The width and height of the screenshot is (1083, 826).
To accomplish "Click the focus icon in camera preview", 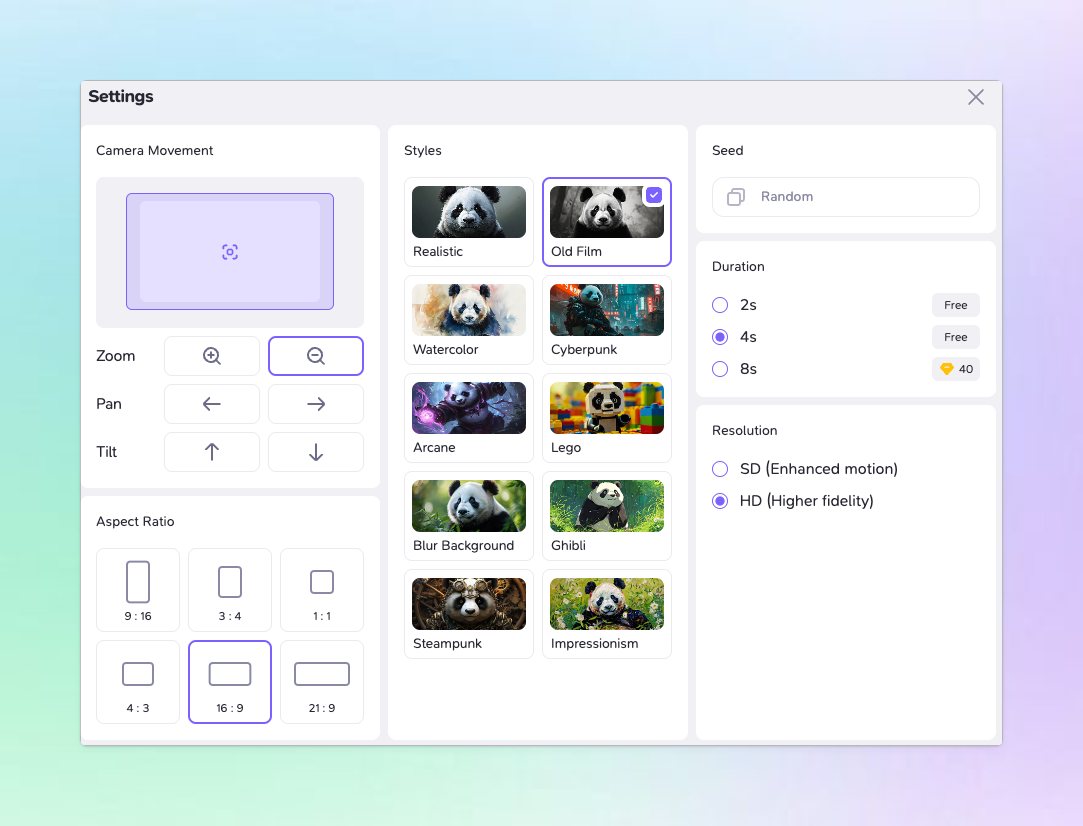I will click(230, 252).
